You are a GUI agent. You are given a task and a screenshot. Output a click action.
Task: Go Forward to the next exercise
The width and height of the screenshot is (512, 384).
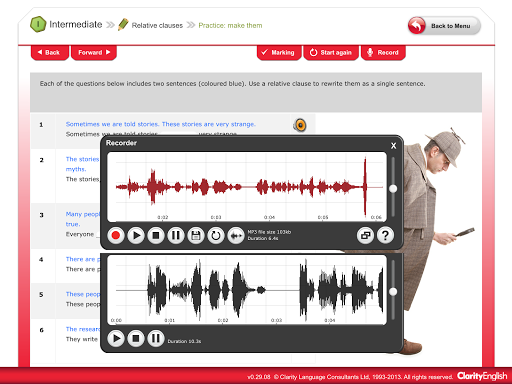[94, 53]
